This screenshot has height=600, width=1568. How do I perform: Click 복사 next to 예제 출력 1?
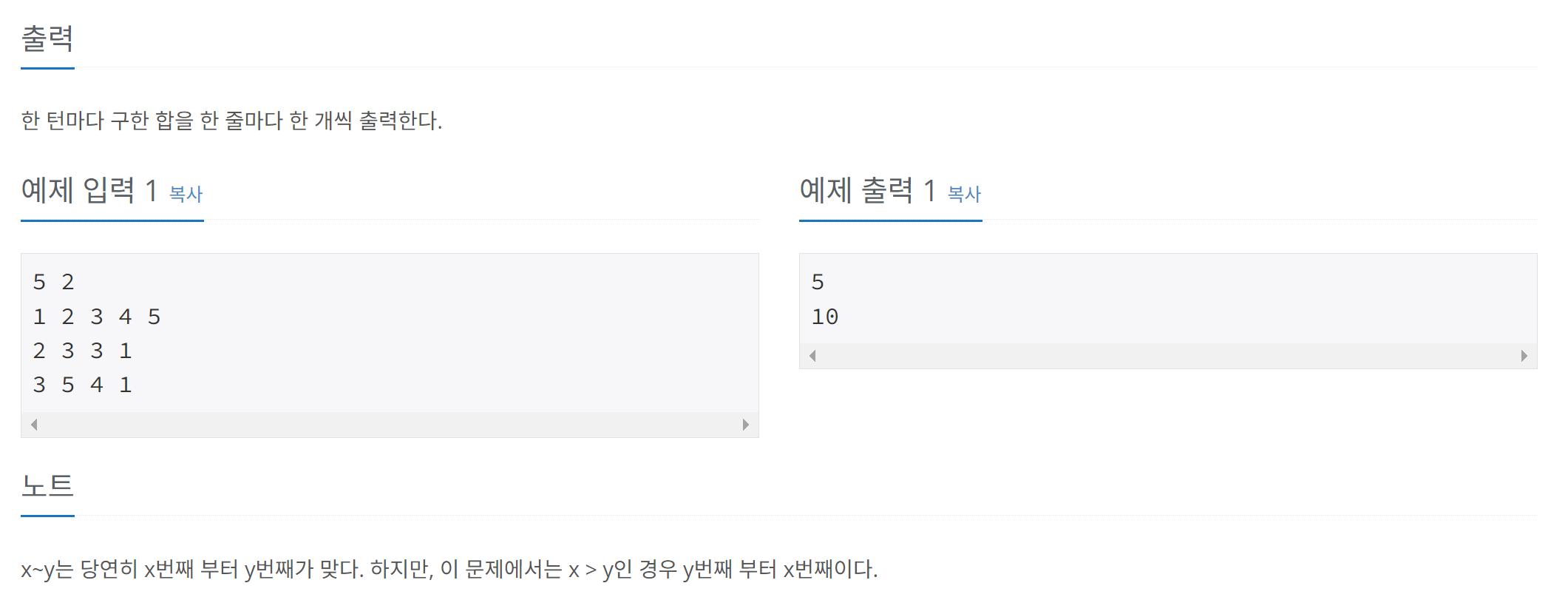[x=963, y=195]
